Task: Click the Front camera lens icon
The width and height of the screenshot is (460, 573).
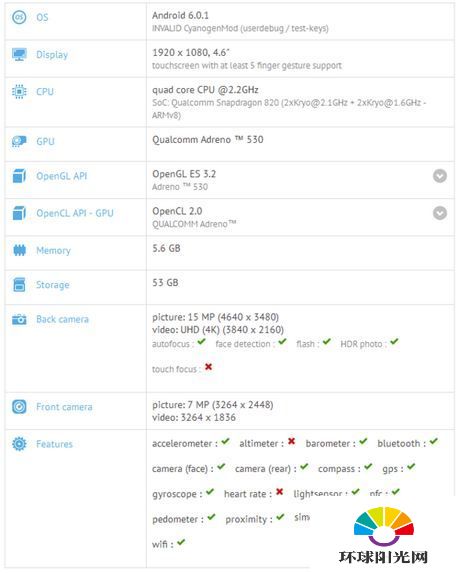Action: tap(19, 407)
